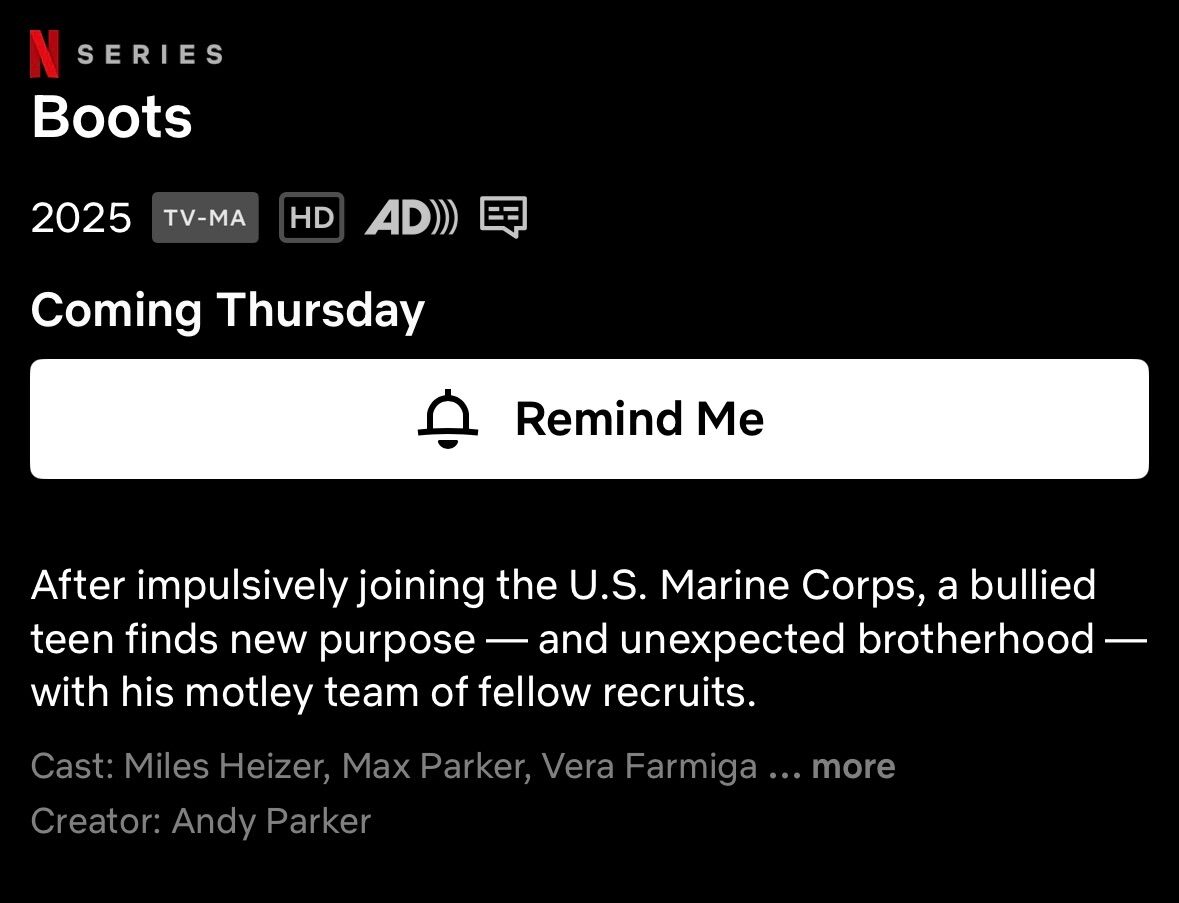The width and height of the screenshot is (1179, 903).
Task: Click the HD quality badge
Action: [x=311, y=217]
